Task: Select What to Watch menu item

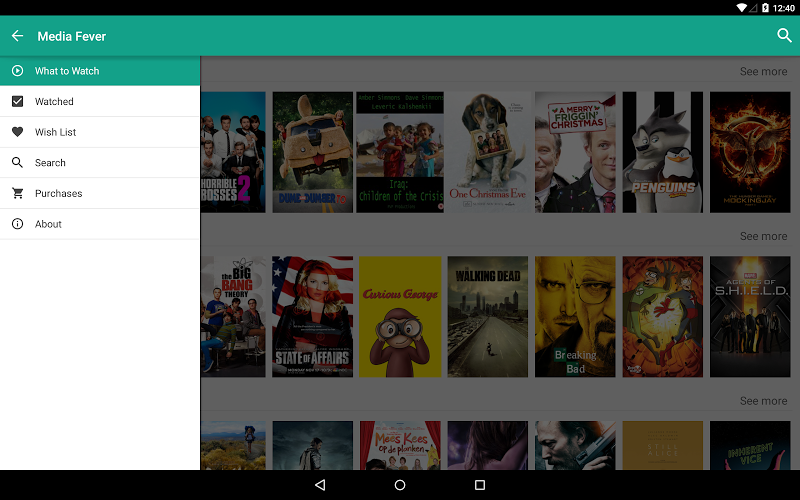Action: point(100,71)
